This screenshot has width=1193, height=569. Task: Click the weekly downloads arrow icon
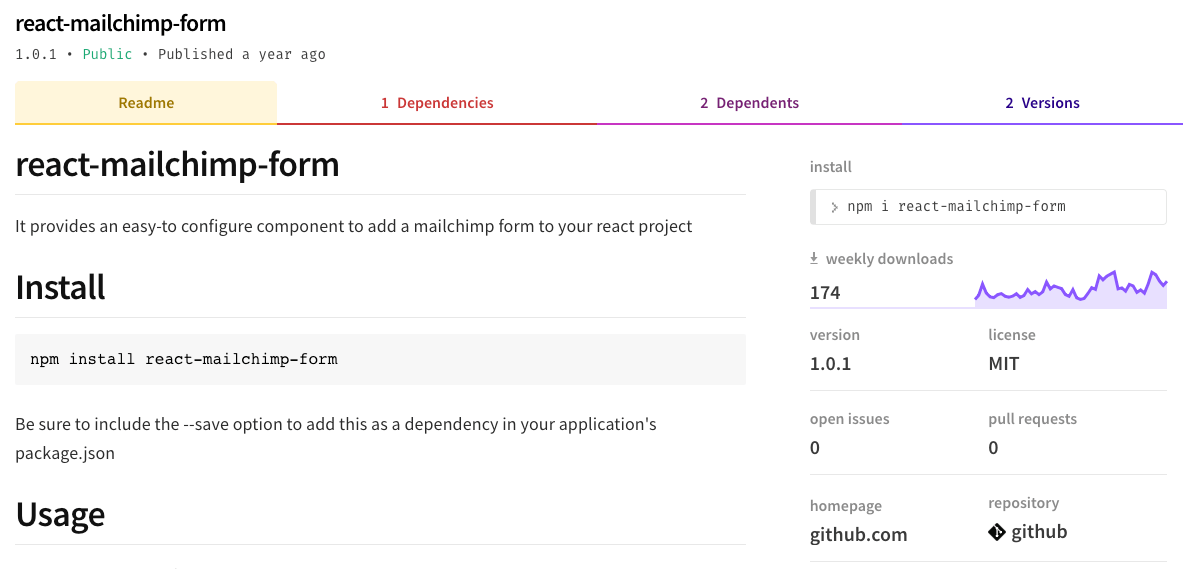(x=814, y=259)
